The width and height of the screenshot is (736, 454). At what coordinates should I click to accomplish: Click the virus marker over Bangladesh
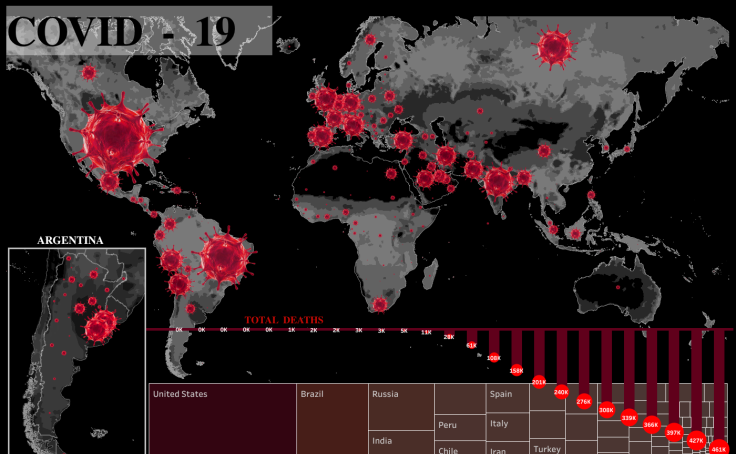[x=524, y=177]
